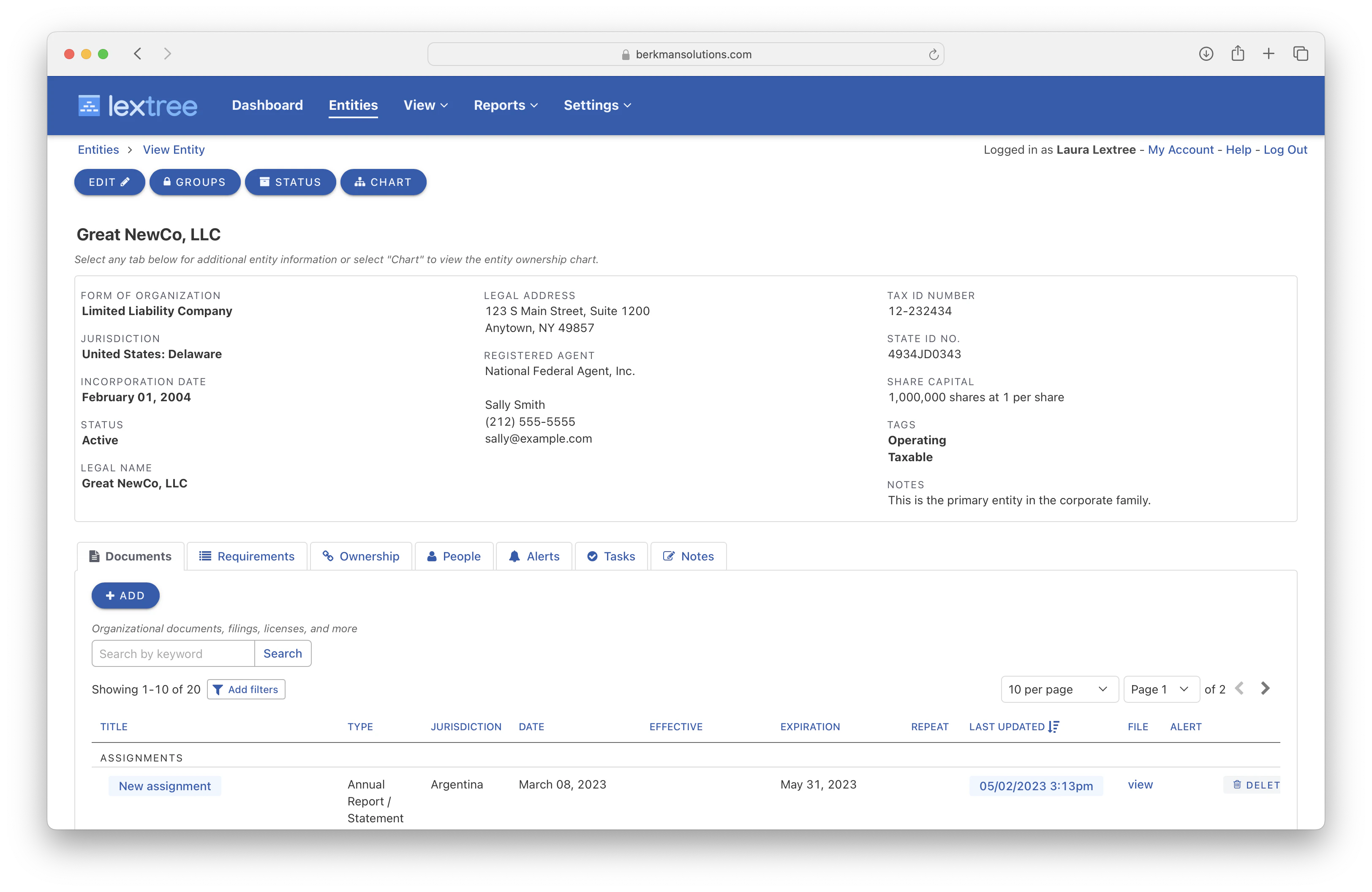Open the Reports dropdown menu
Image resolution: width=1372 pixels, height=892 pixels.
click(x=505, y=106)
